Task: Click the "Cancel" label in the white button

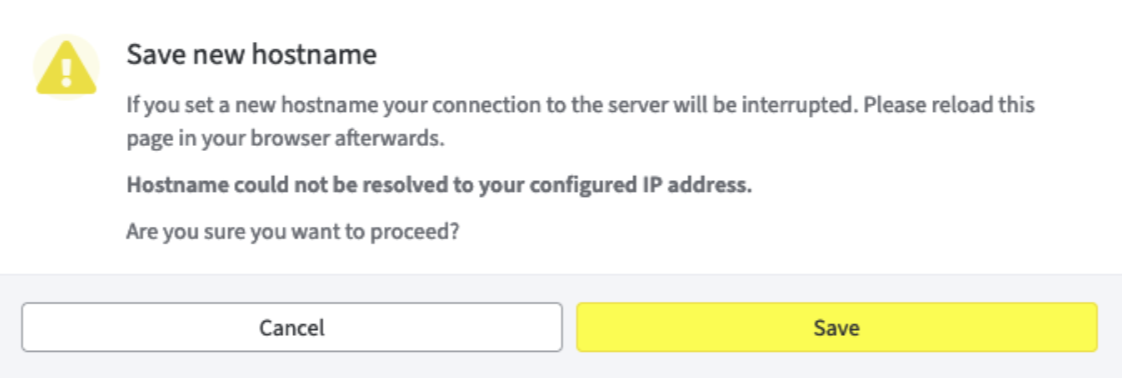Action: pyautogui.click(x=292, y=328)
